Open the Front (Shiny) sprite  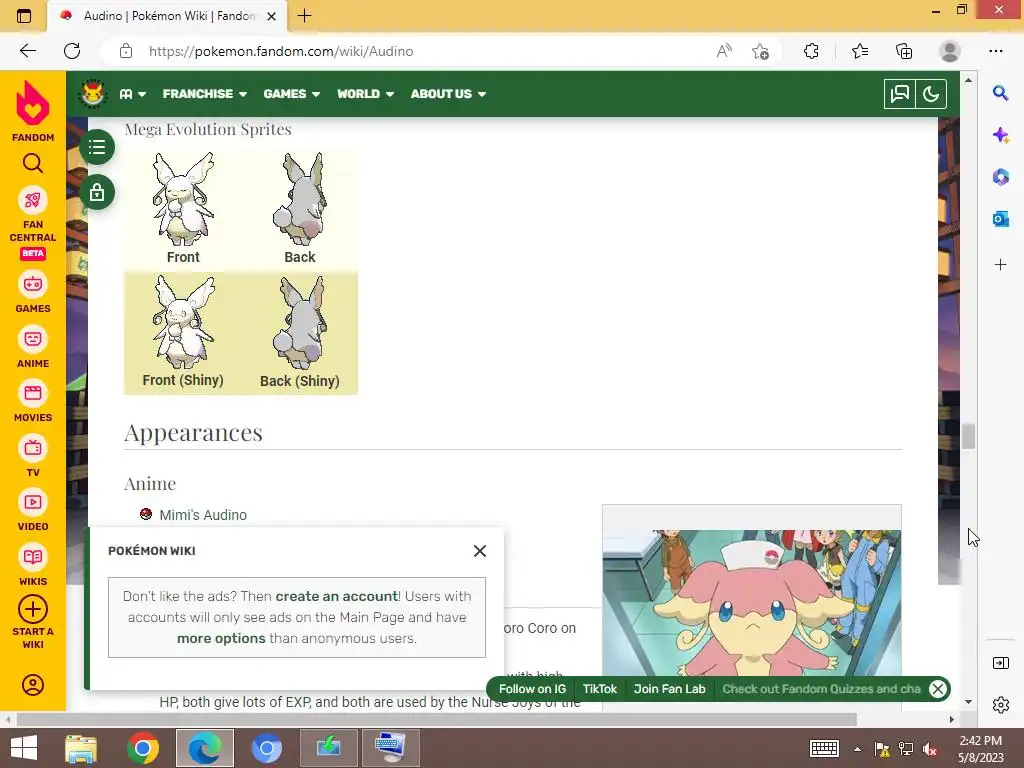coord(183,323)
